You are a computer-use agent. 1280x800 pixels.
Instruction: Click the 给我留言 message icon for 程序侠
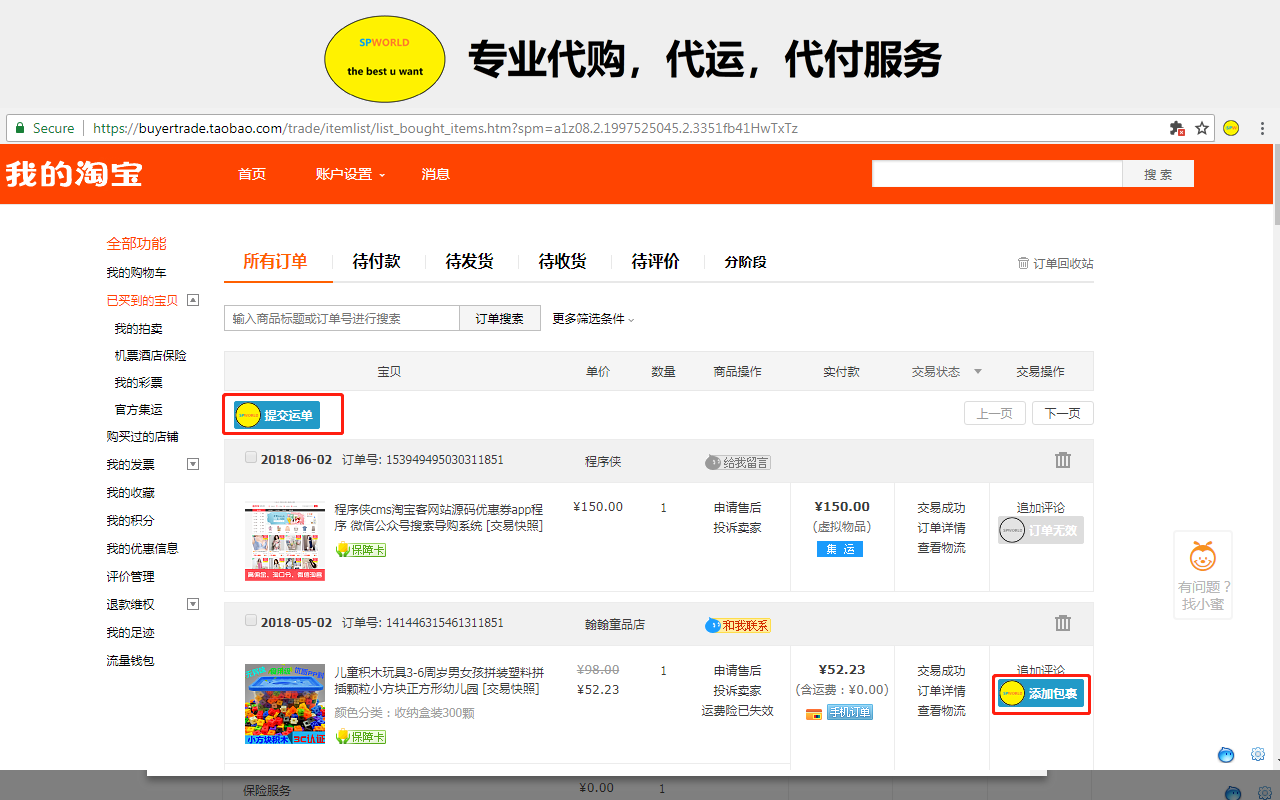point(738,462)
